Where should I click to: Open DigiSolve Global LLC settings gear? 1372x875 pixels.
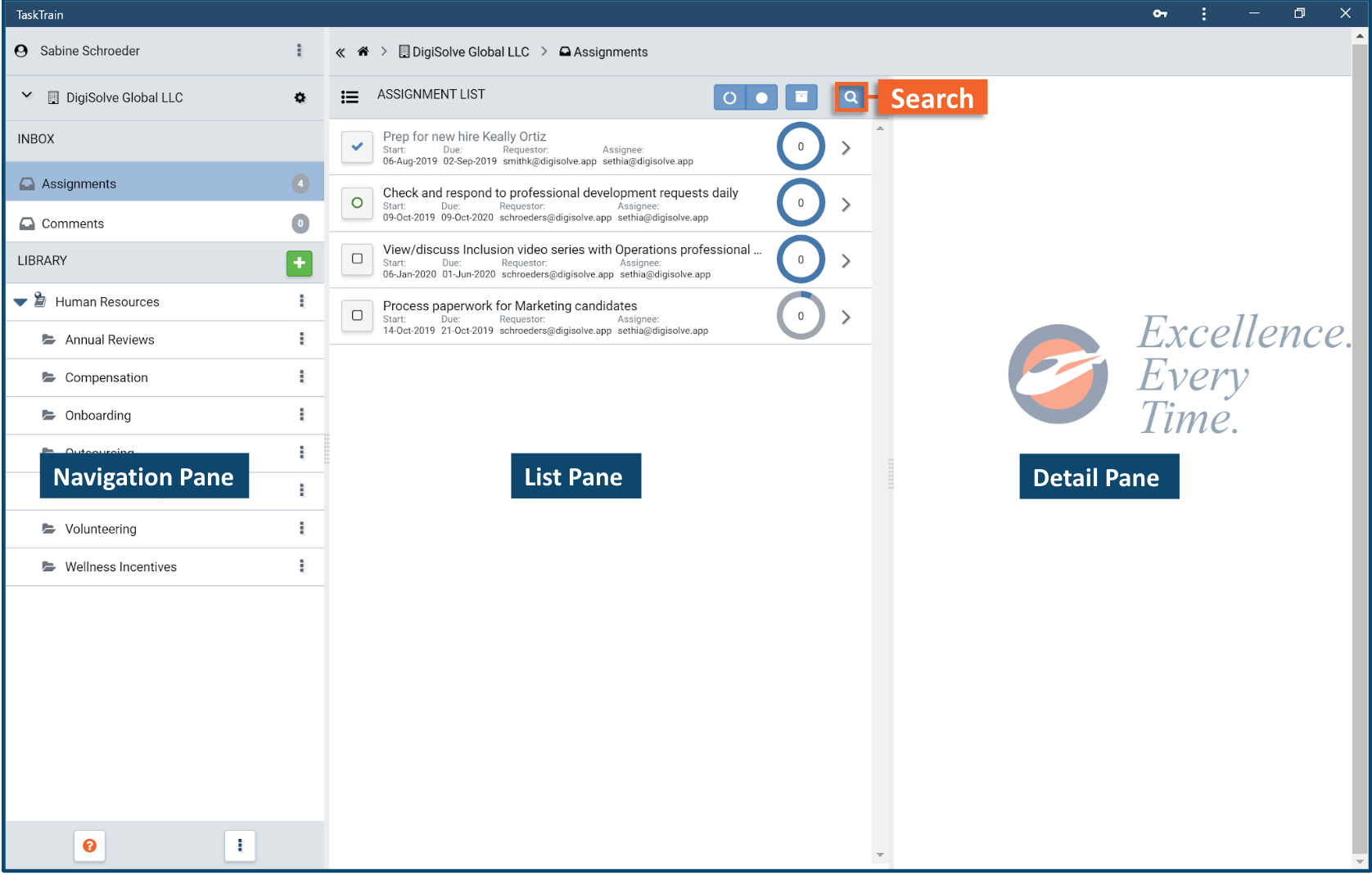pyautogui.click(x=300, y=97)
